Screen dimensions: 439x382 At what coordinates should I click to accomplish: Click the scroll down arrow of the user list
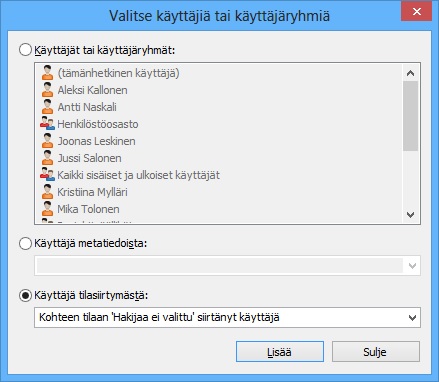pyautogui.click(x=411, y=215)
